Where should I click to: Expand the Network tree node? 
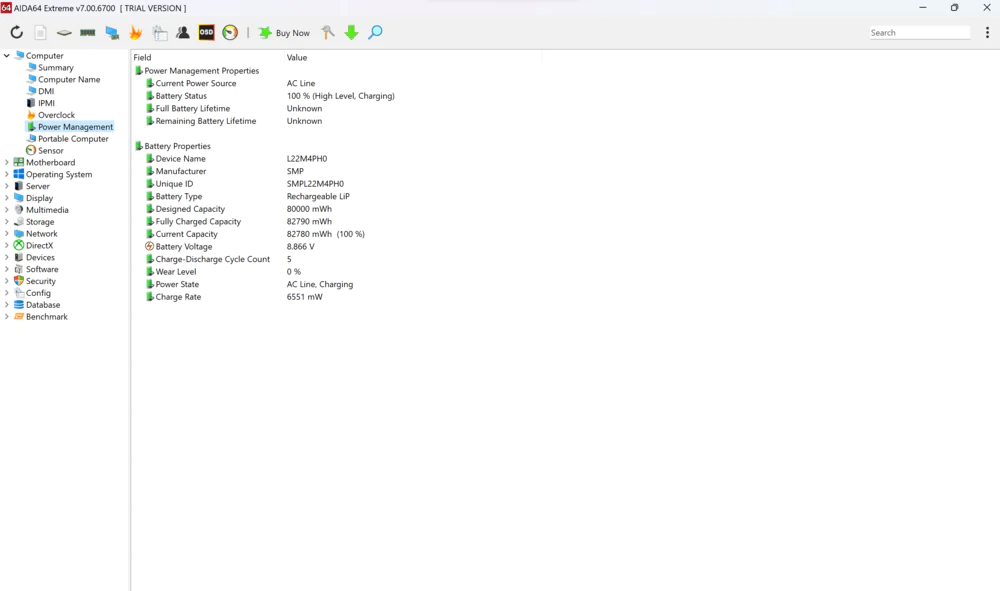(x=7, y=234)
